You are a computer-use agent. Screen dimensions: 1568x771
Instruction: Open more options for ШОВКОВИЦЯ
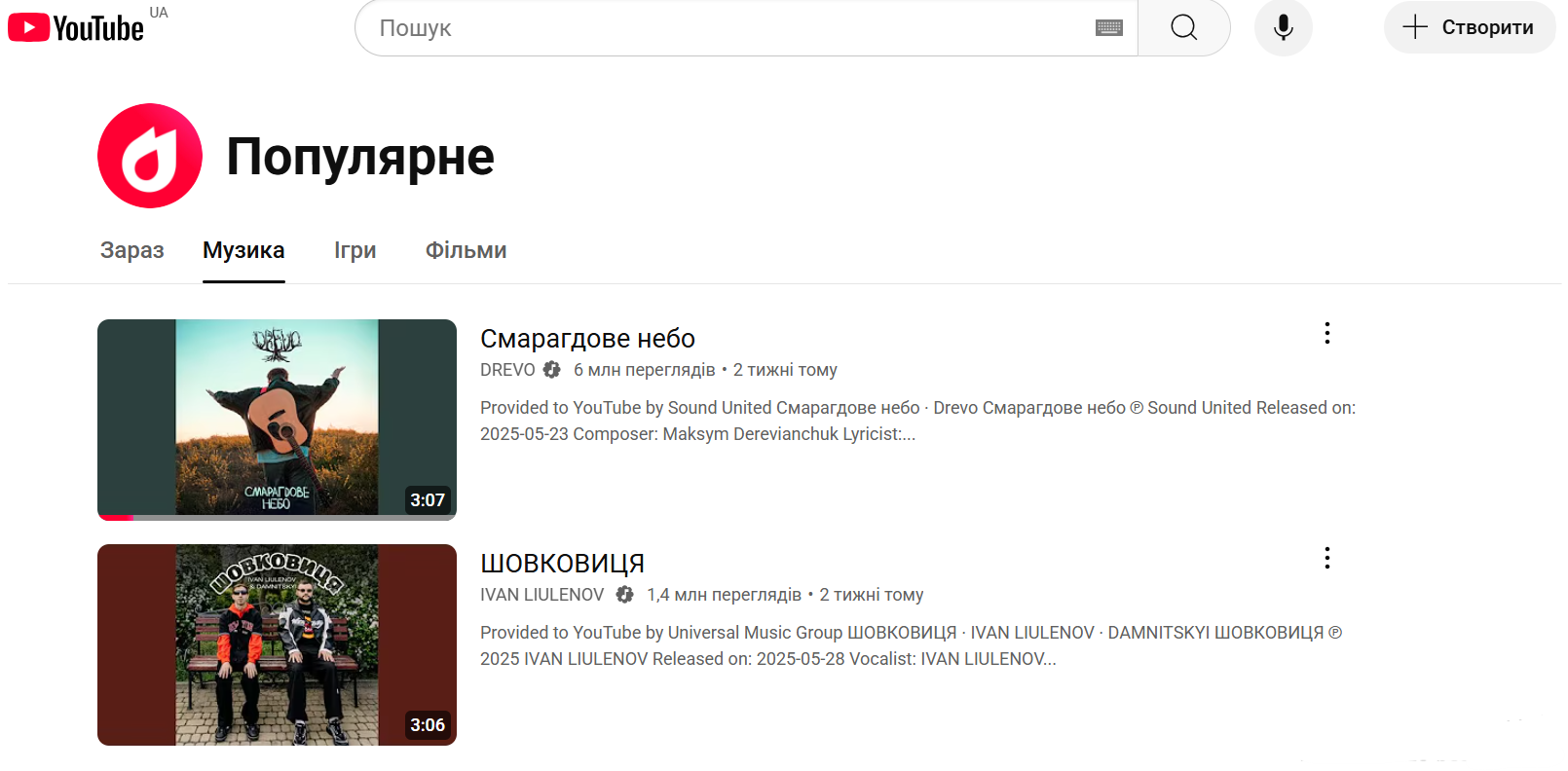pos(1326,558)
